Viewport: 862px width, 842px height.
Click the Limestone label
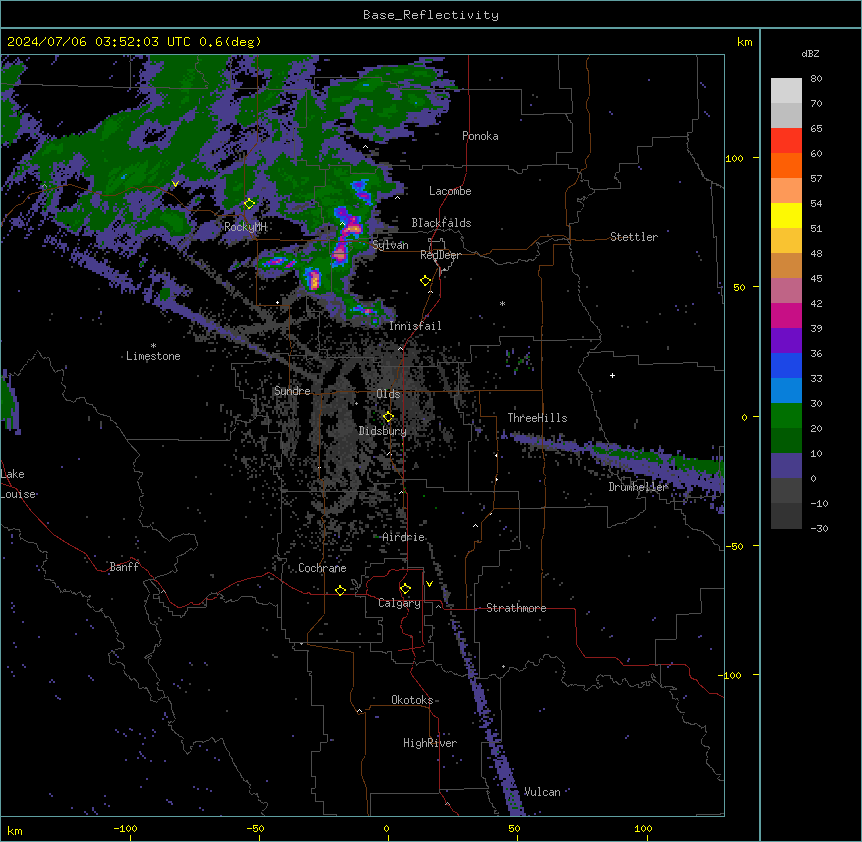153,356
